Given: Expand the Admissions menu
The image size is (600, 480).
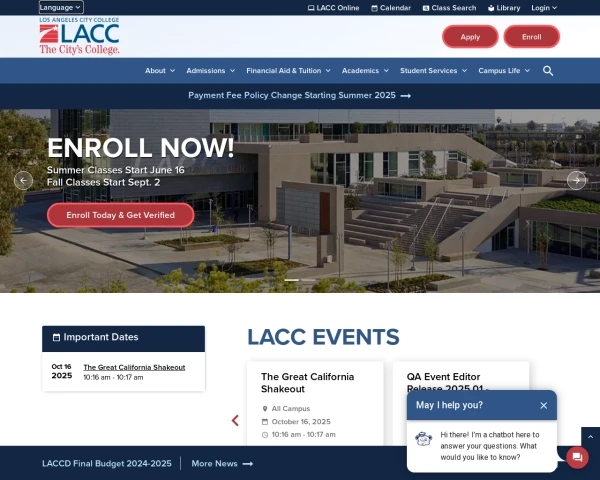Looking at the screenshot, I should pyautogui.click(x=210, y=70).
